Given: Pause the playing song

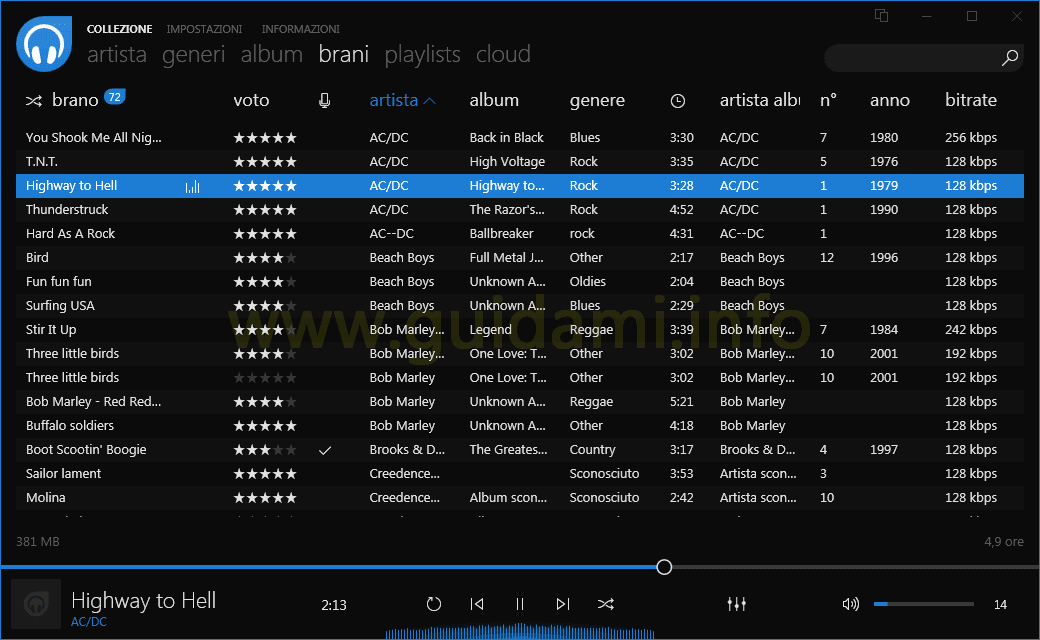Looking at the screenshot, I should click(x=520, y=604).
